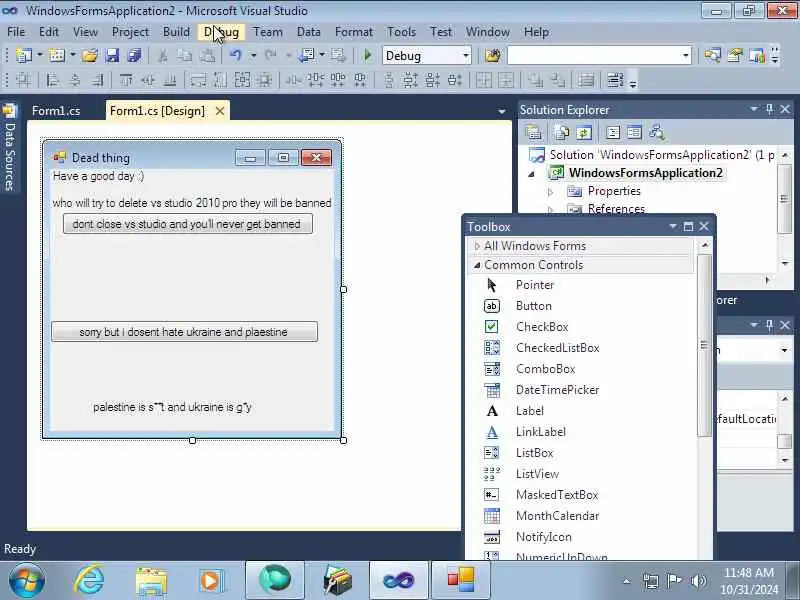This screenshot has width=800, height=600.
Task: Start debugging with the green play icon
Action: pyautogui.click(x=367, y=55)
